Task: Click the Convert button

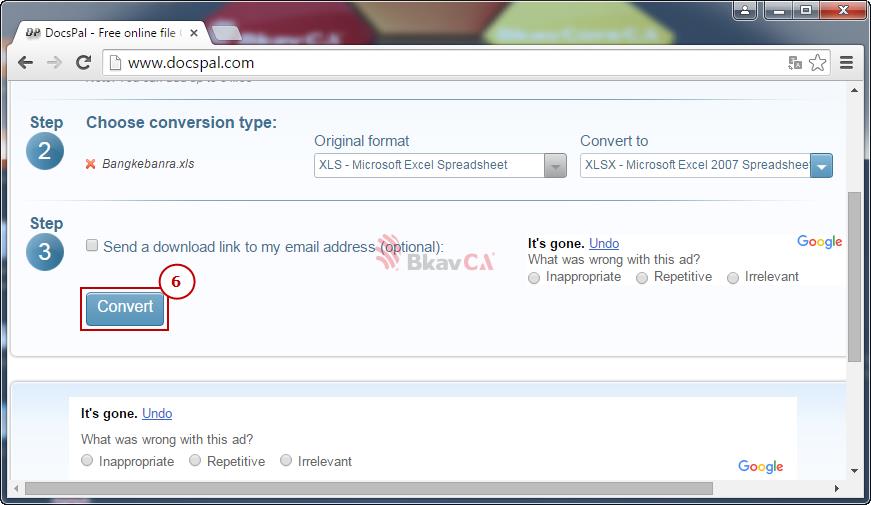Action: click(125, 308)
